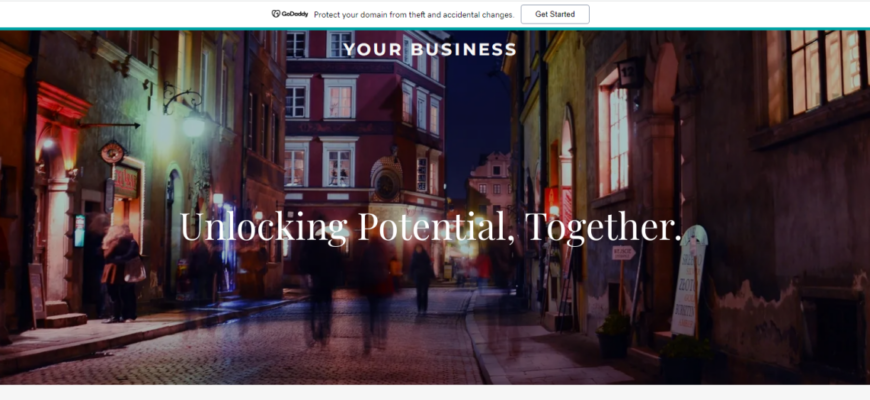Click the round hanging shop sign on left

113,153
